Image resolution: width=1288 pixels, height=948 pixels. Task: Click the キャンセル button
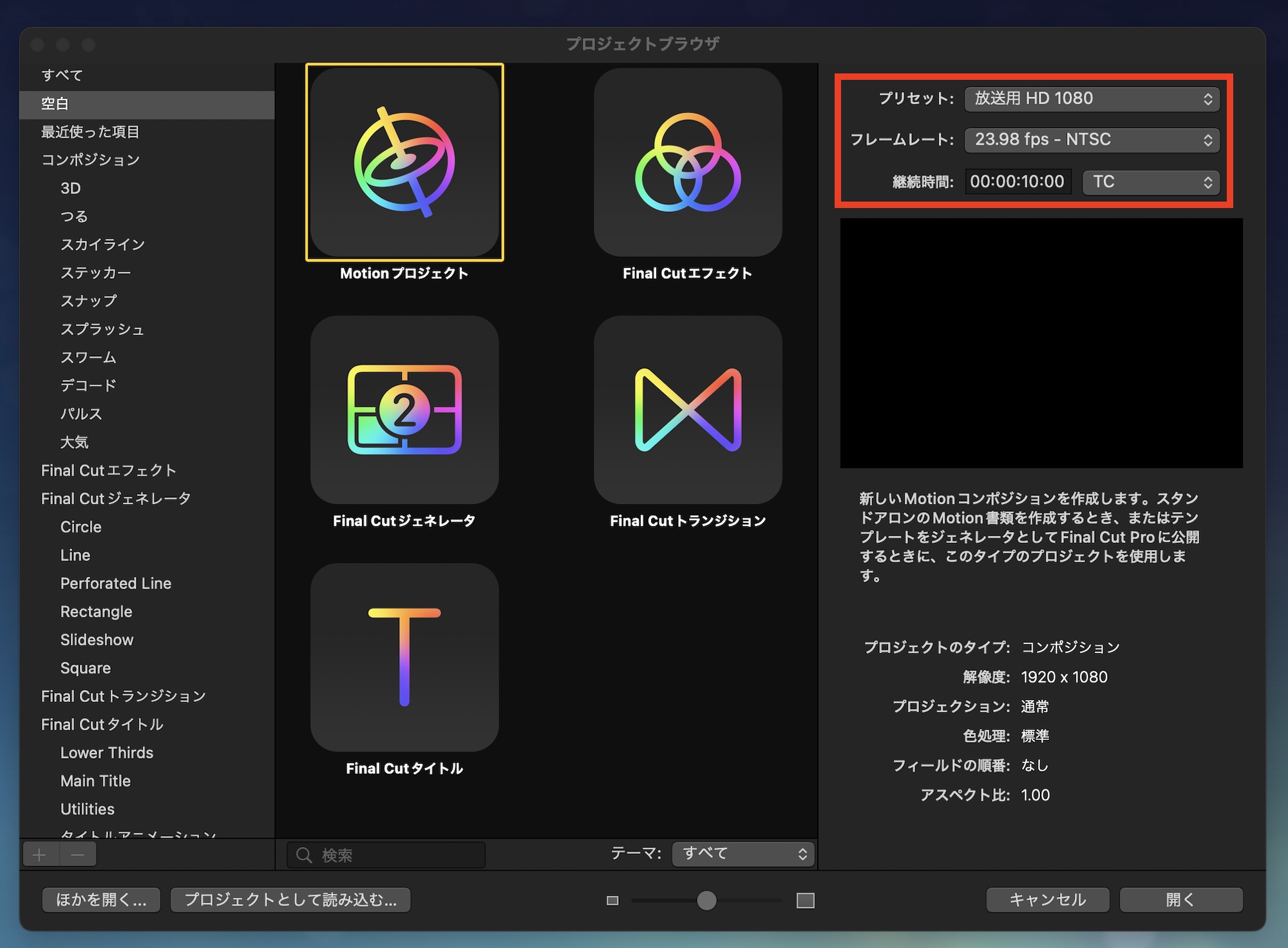(1047, 900)
